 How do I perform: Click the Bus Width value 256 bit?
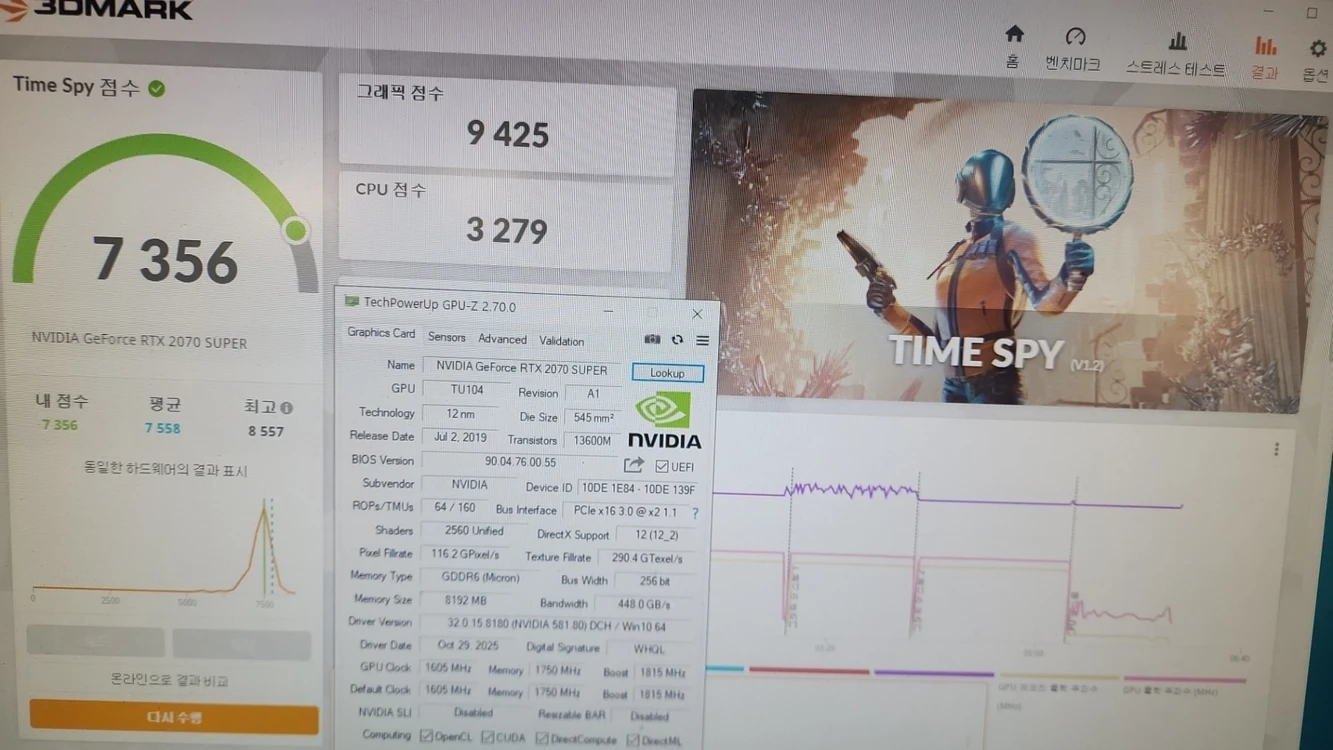pyautogui.click(x=656, y=582)
